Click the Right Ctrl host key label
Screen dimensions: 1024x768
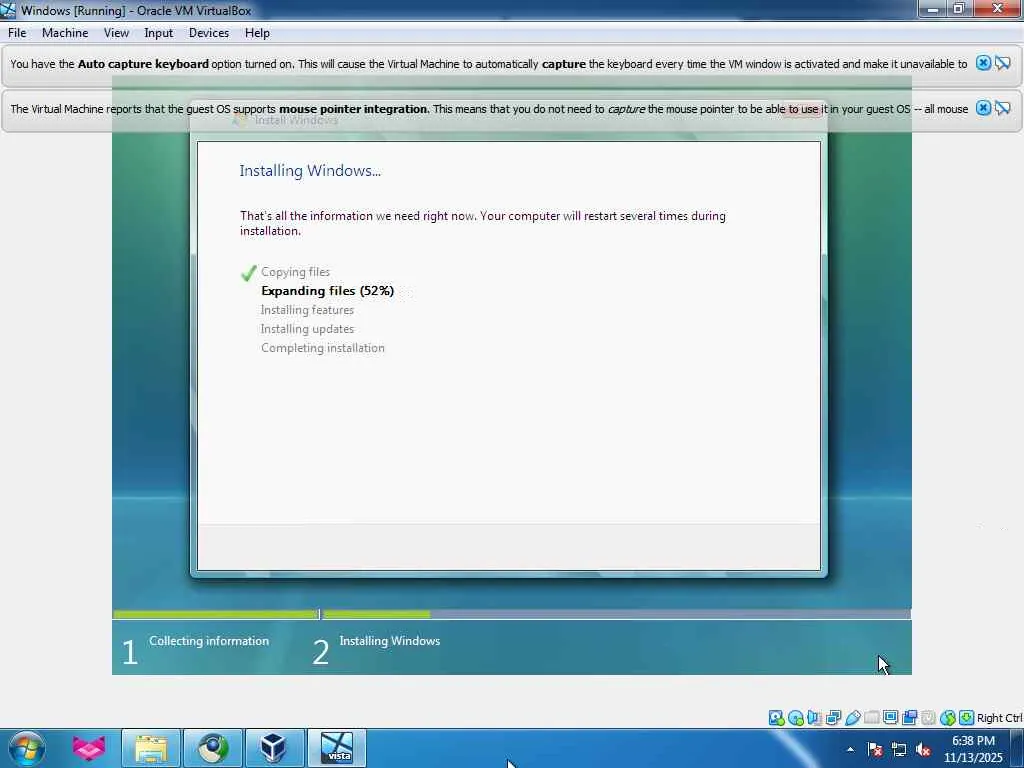click(x=1000, y=718)
